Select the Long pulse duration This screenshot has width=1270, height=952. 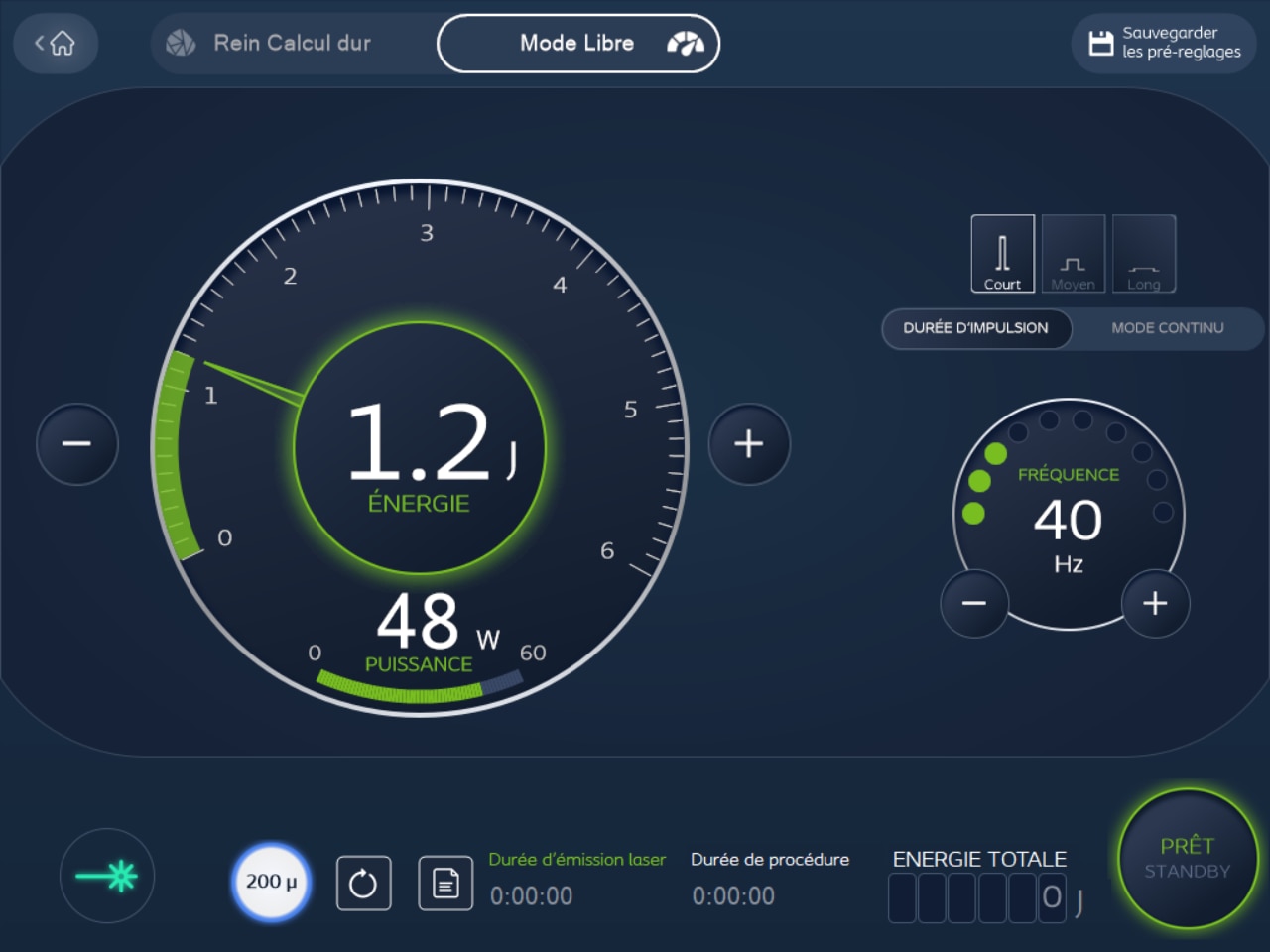point(1144,254)
